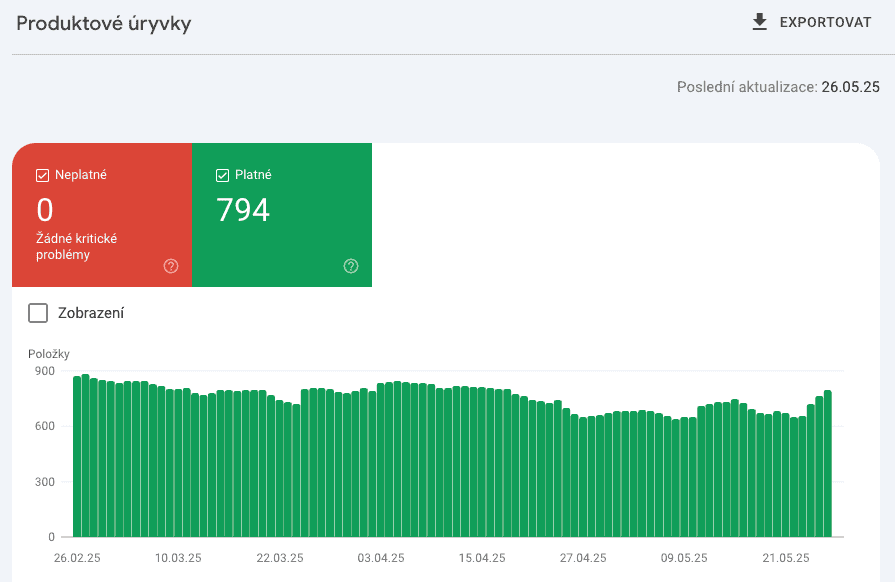Click the 10.03.25 date axis label

177,558
